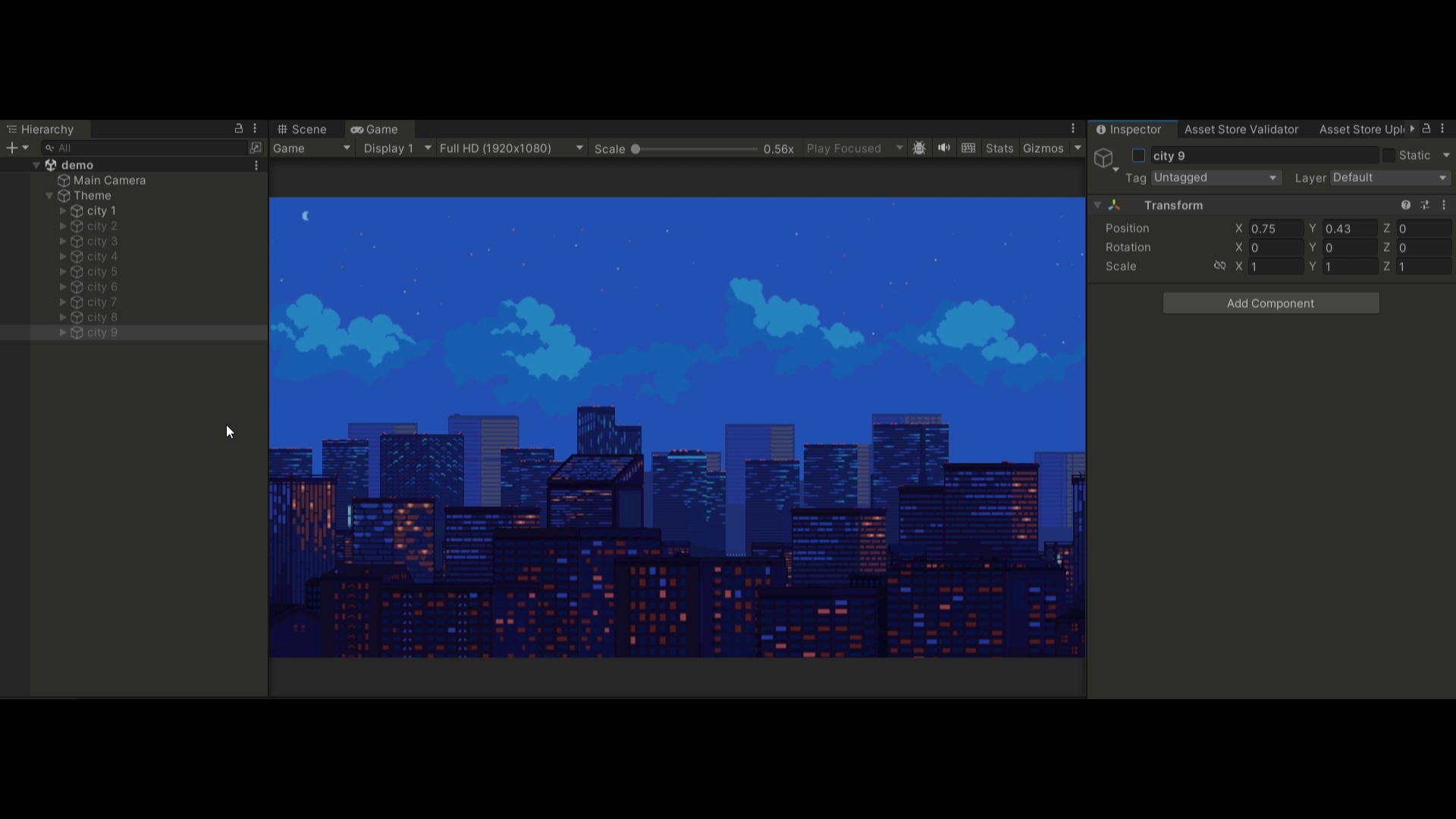Toggle the shortcuts keyboard icon

[x=968, y=149]
